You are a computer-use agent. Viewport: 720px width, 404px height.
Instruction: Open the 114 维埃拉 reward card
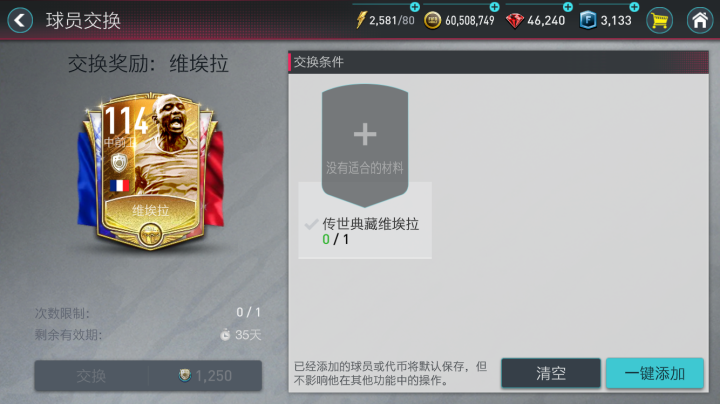151,172
